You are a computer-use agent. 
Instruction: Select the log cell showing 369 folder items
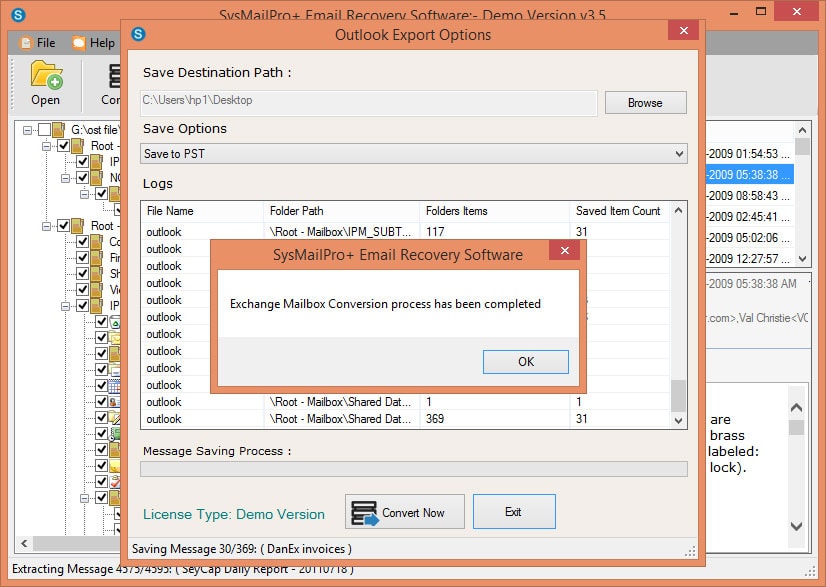coord(435,419)
